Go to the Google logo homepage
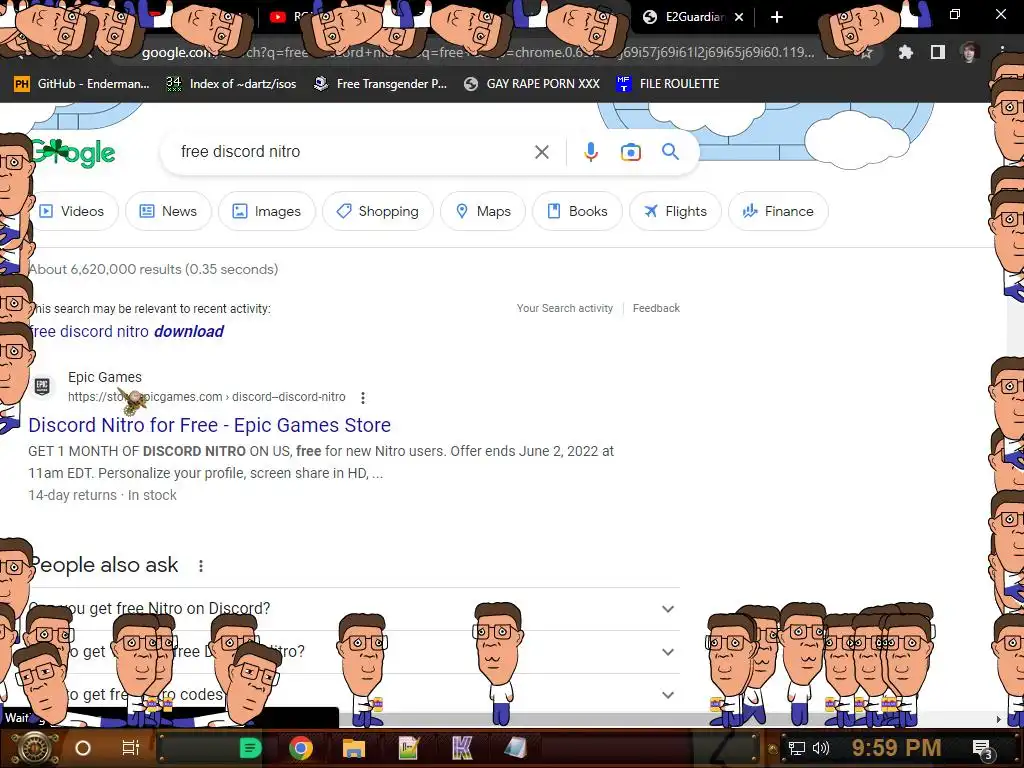This screenshot has width=1024, height=768. (x=73, y=153)
